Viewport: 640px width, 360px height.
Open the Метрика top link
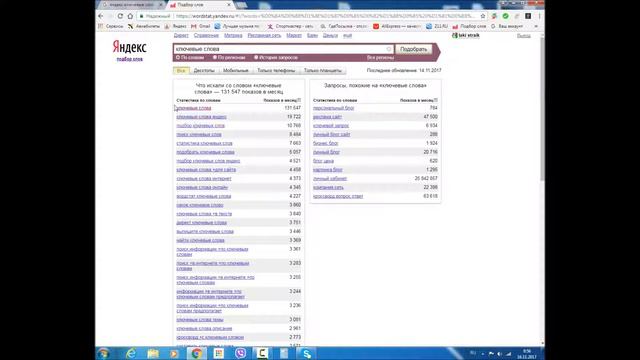pos(233,36)
